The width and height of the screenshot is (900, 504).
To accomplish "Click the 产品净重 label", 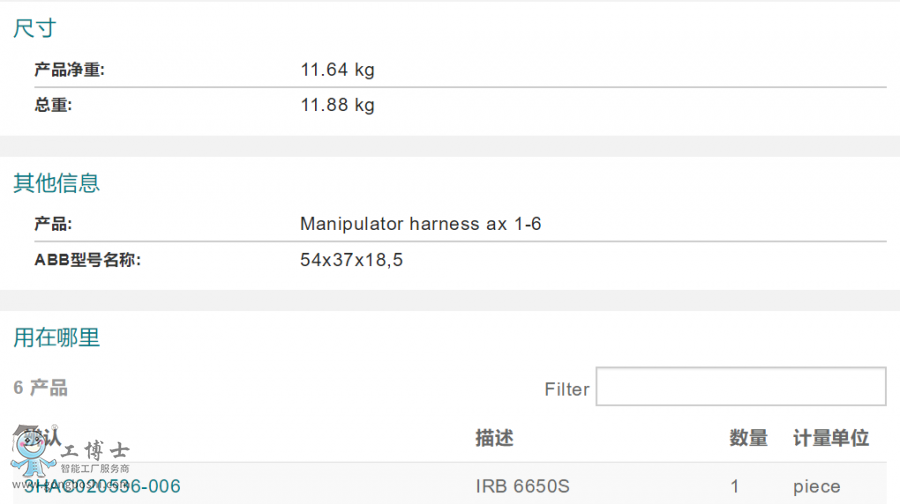I will click(x=69, y=70).
